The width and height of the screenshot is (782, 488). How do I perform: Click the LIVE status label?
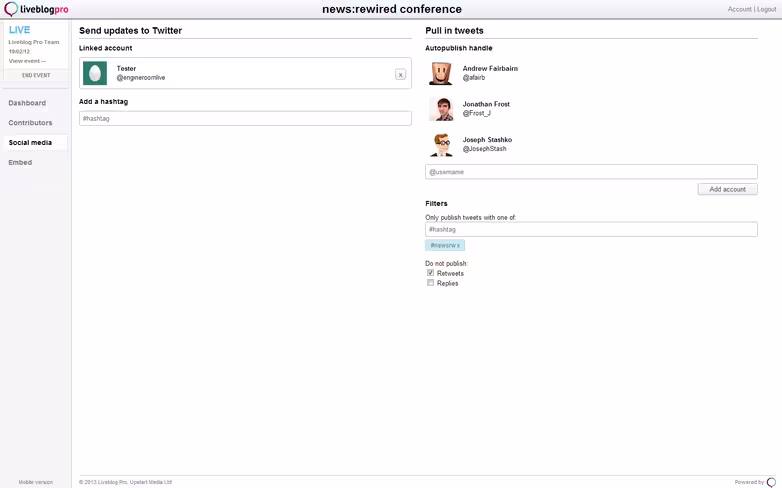tap(19, 30)
